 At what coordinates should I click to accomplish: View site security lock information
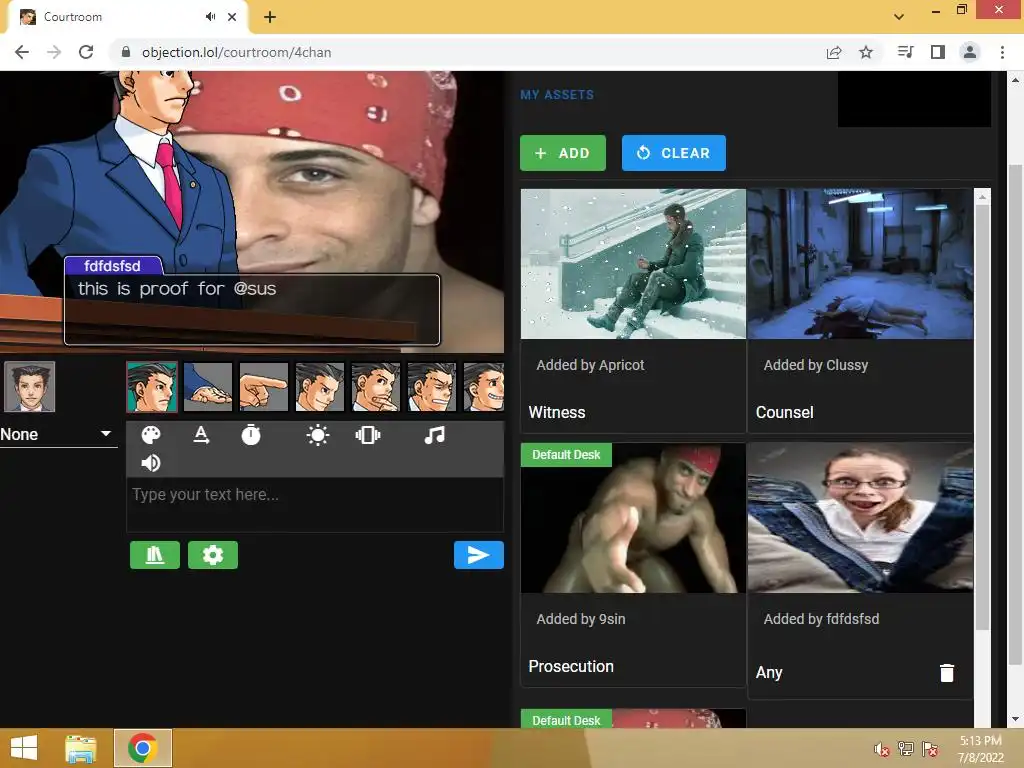[126, 52]
